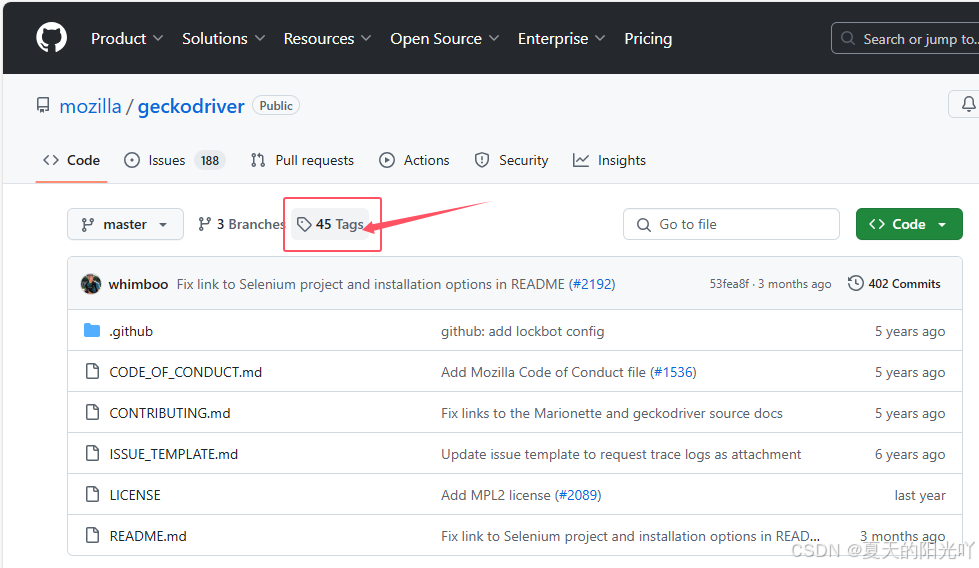
Task: Click whimboo's avatar thumbnail
Action: point(91,284)
